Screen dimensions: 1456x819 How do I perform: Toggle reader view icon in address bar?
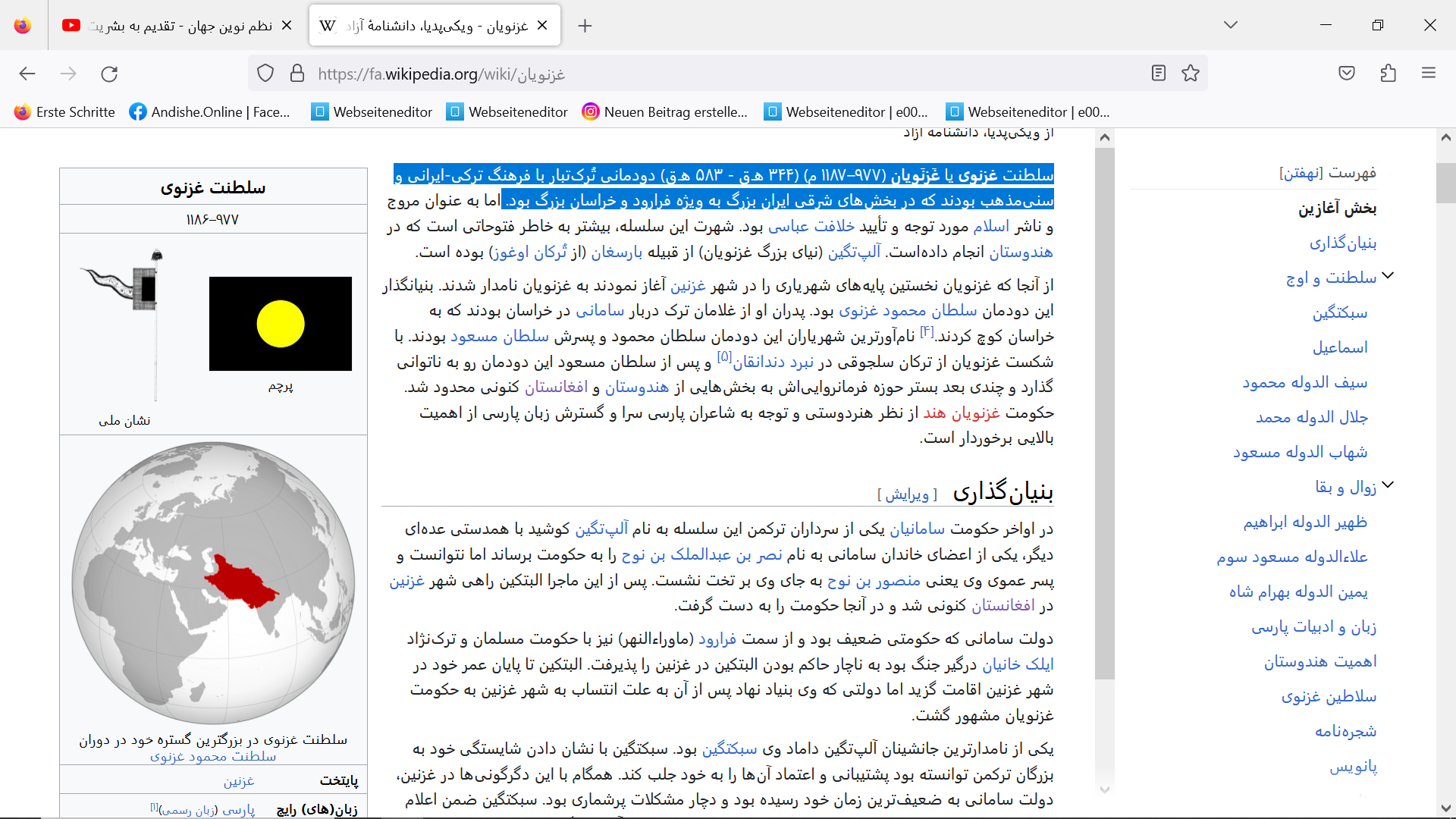point(1158,74)
